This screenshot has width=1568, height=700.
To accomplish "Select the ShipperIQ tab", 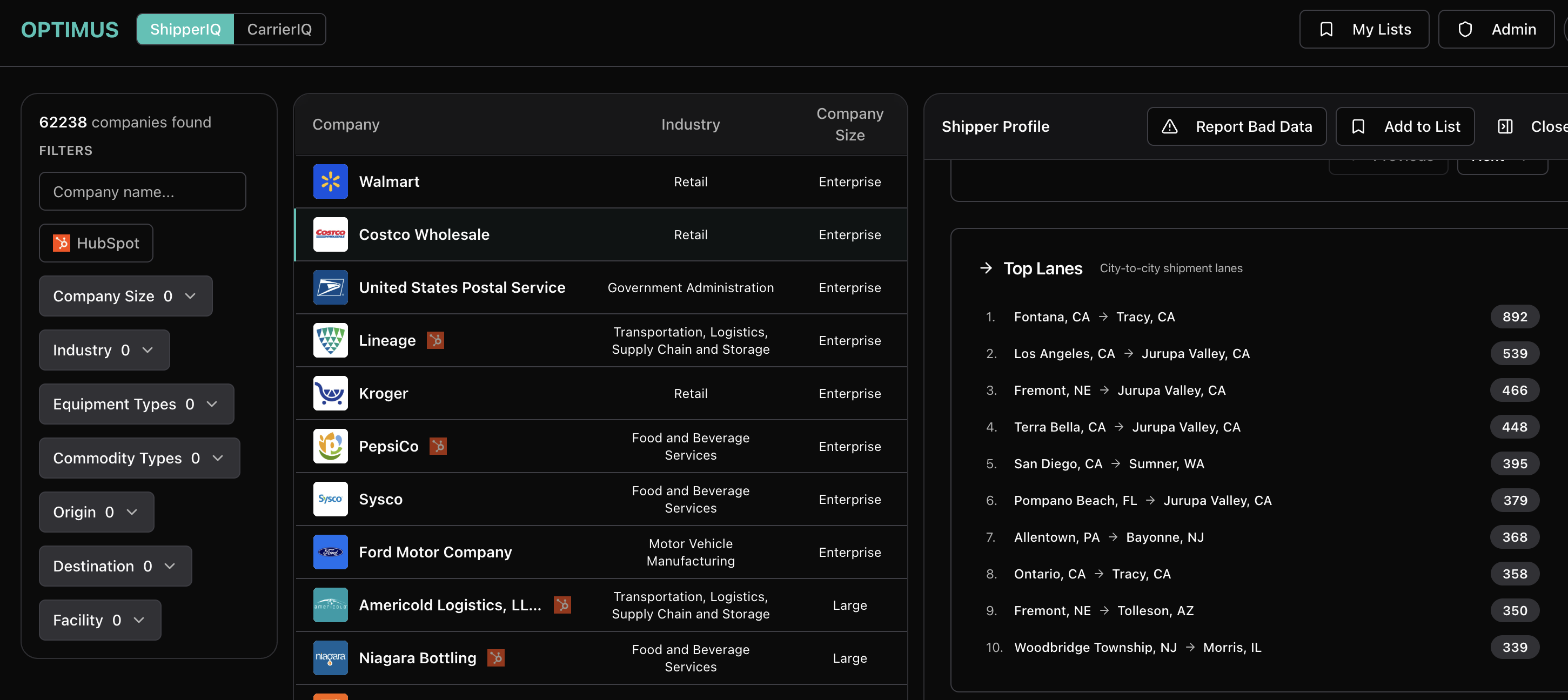I will pos(185,29).
